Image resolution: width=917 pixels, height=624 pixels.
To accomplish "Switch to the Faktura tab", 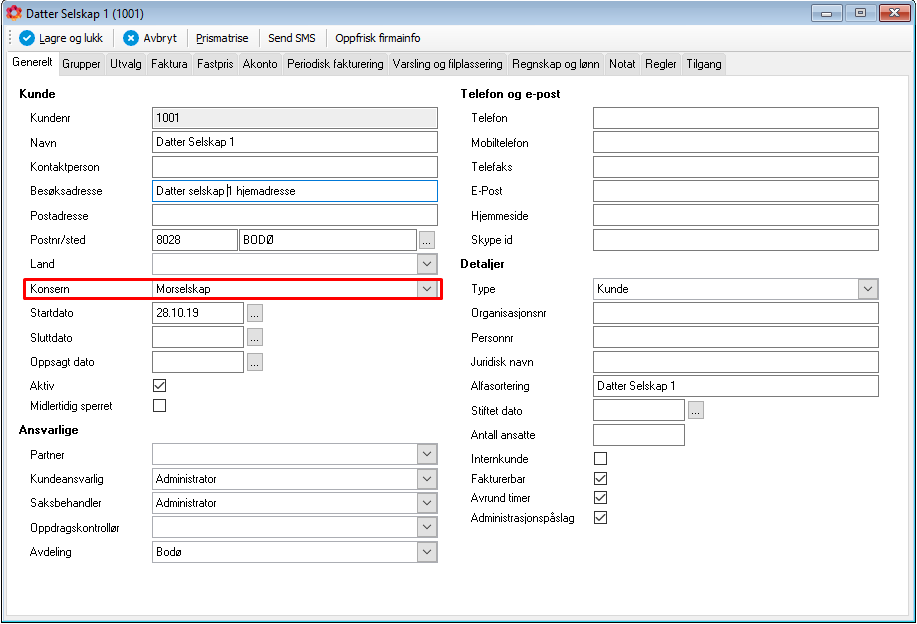I will (169, 64).
